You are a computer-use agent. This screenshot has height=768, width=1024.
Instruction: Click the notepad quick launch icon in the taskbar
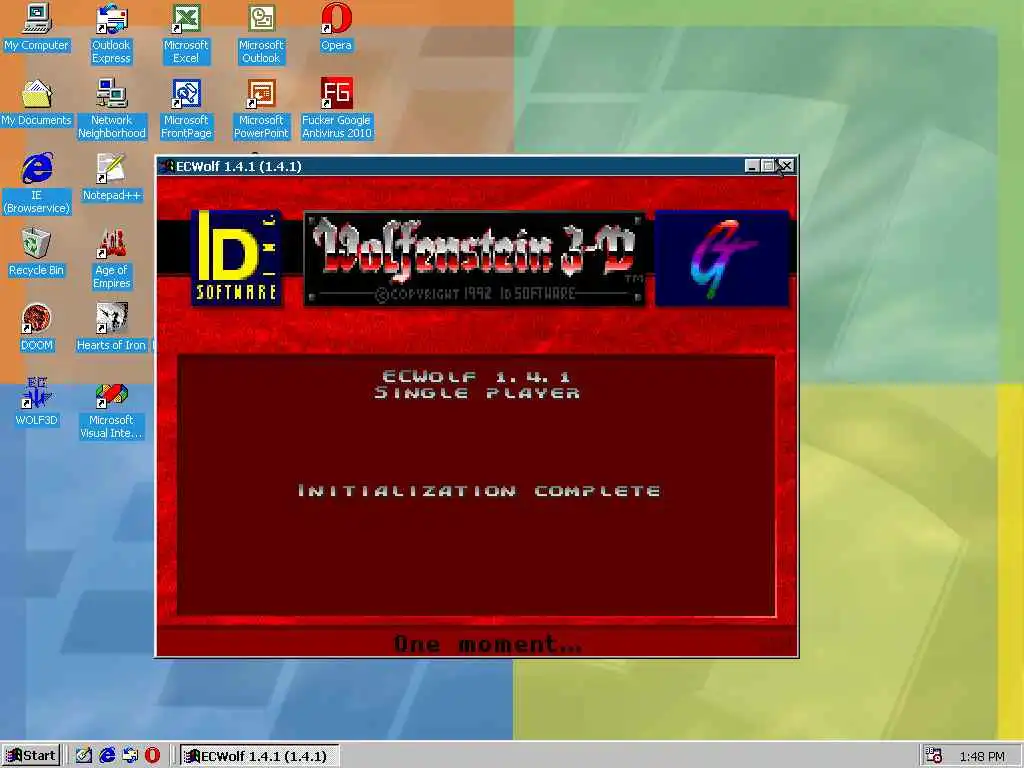(x=84, y=756)
